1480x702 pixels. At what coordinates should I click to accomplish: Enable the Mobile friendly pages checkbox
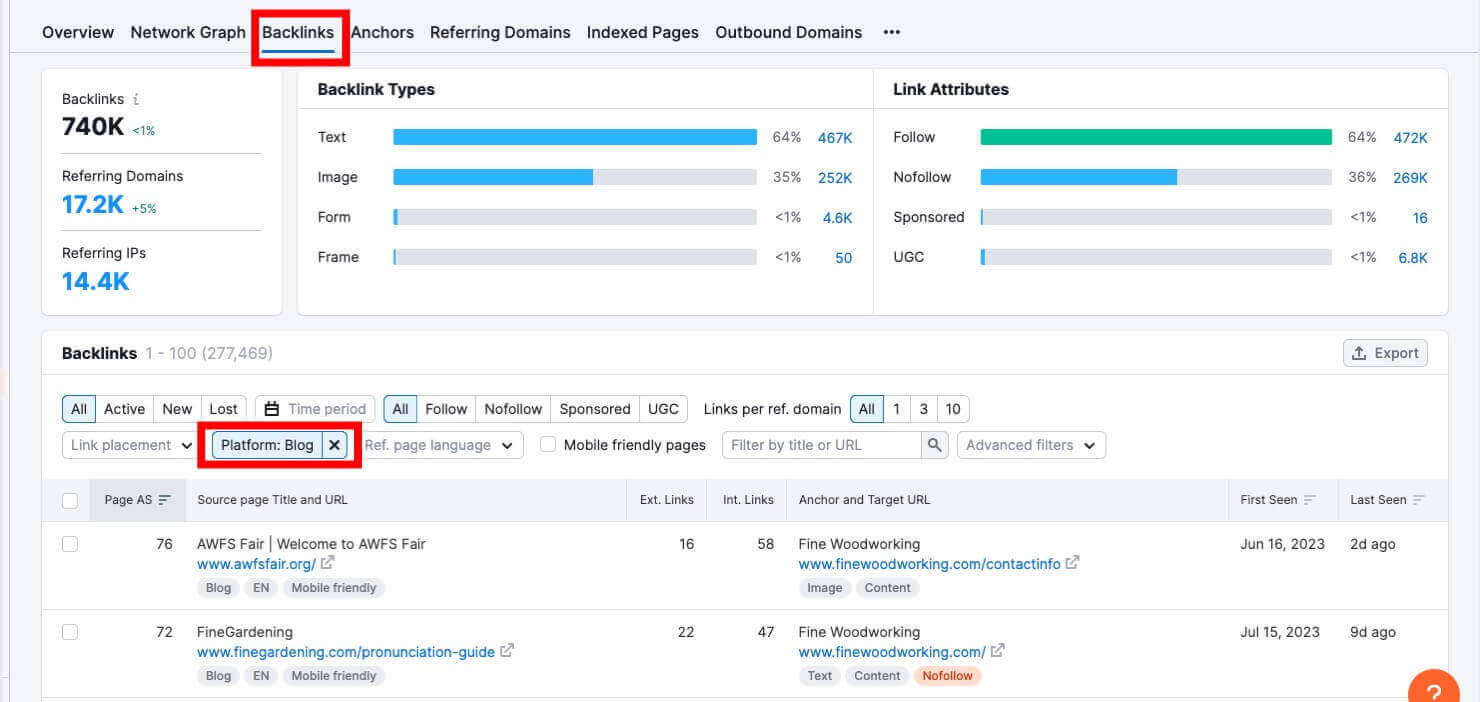click(x=548, y=444)
